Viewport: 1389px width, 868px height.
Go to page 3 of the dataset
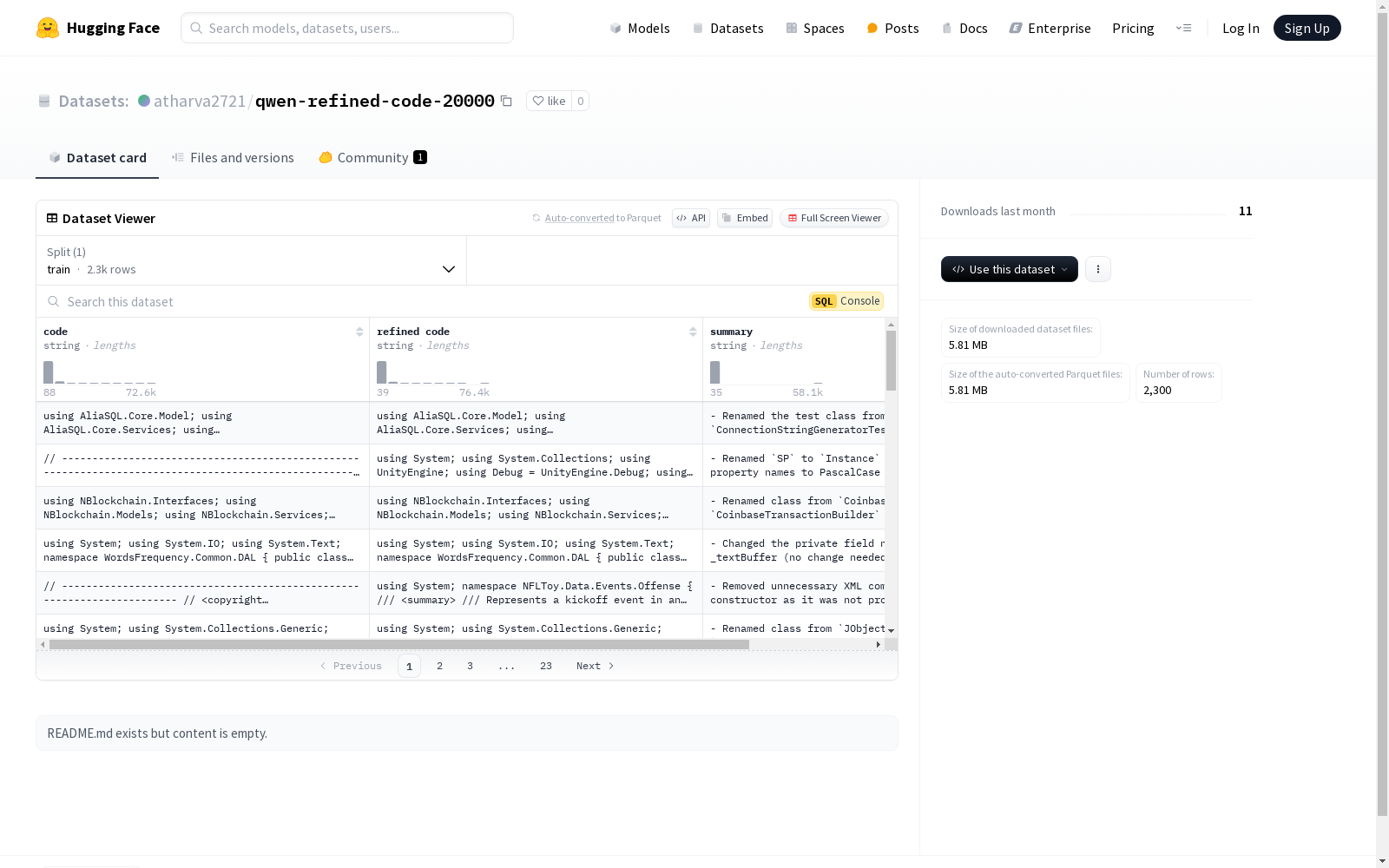(471, 666)
